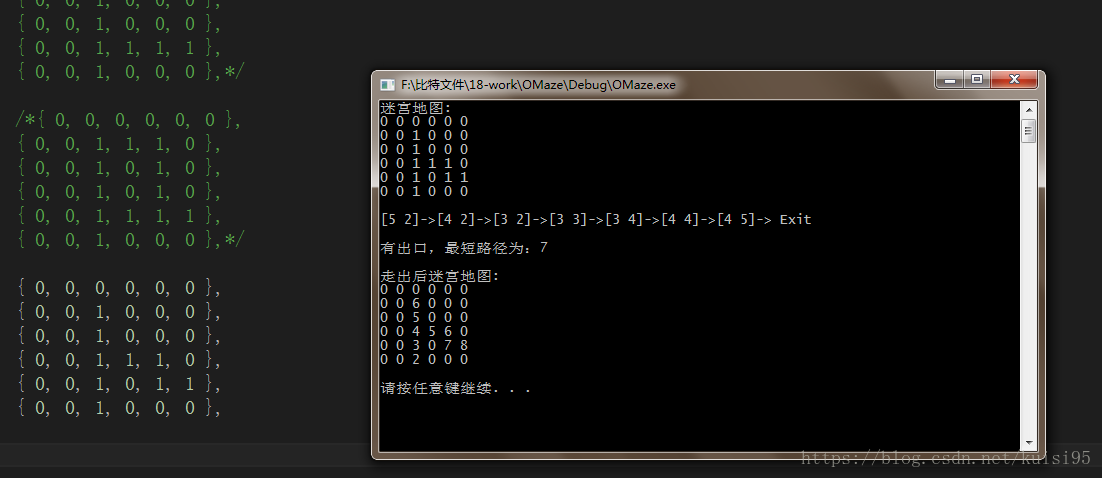
Task: Click console row "0 0 4 5 6 0"
Action: pos(424,331)
